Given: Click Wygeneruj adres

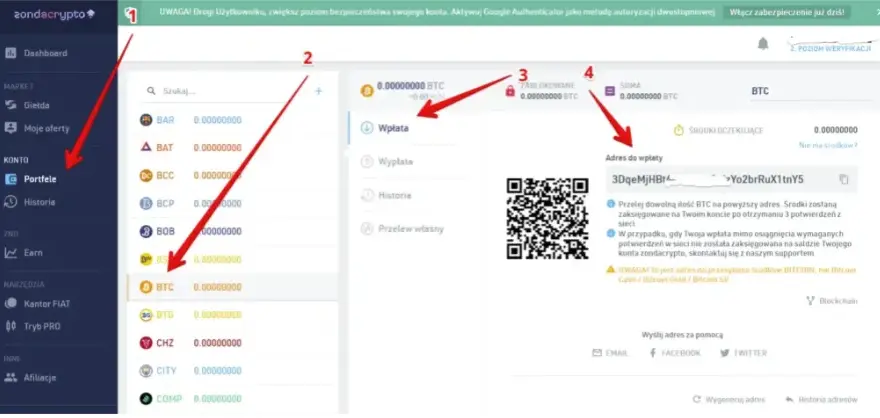Looking at the screenshot, I should pos(728,399).
